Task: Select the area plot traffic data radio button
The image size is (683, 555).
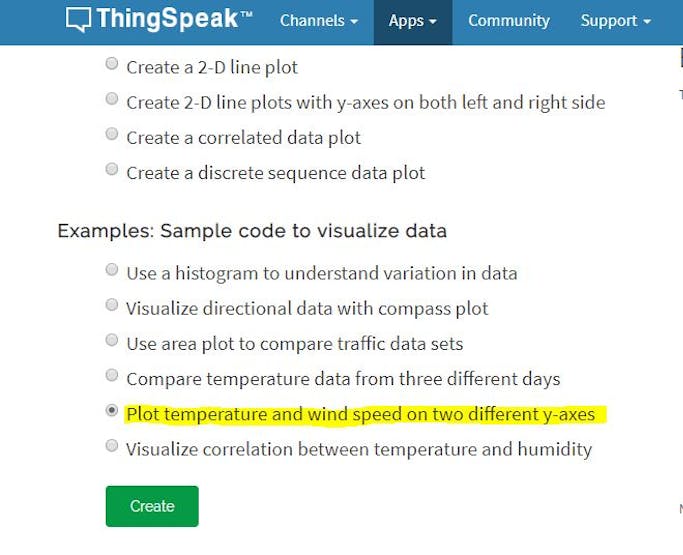Action: [112, 341]
